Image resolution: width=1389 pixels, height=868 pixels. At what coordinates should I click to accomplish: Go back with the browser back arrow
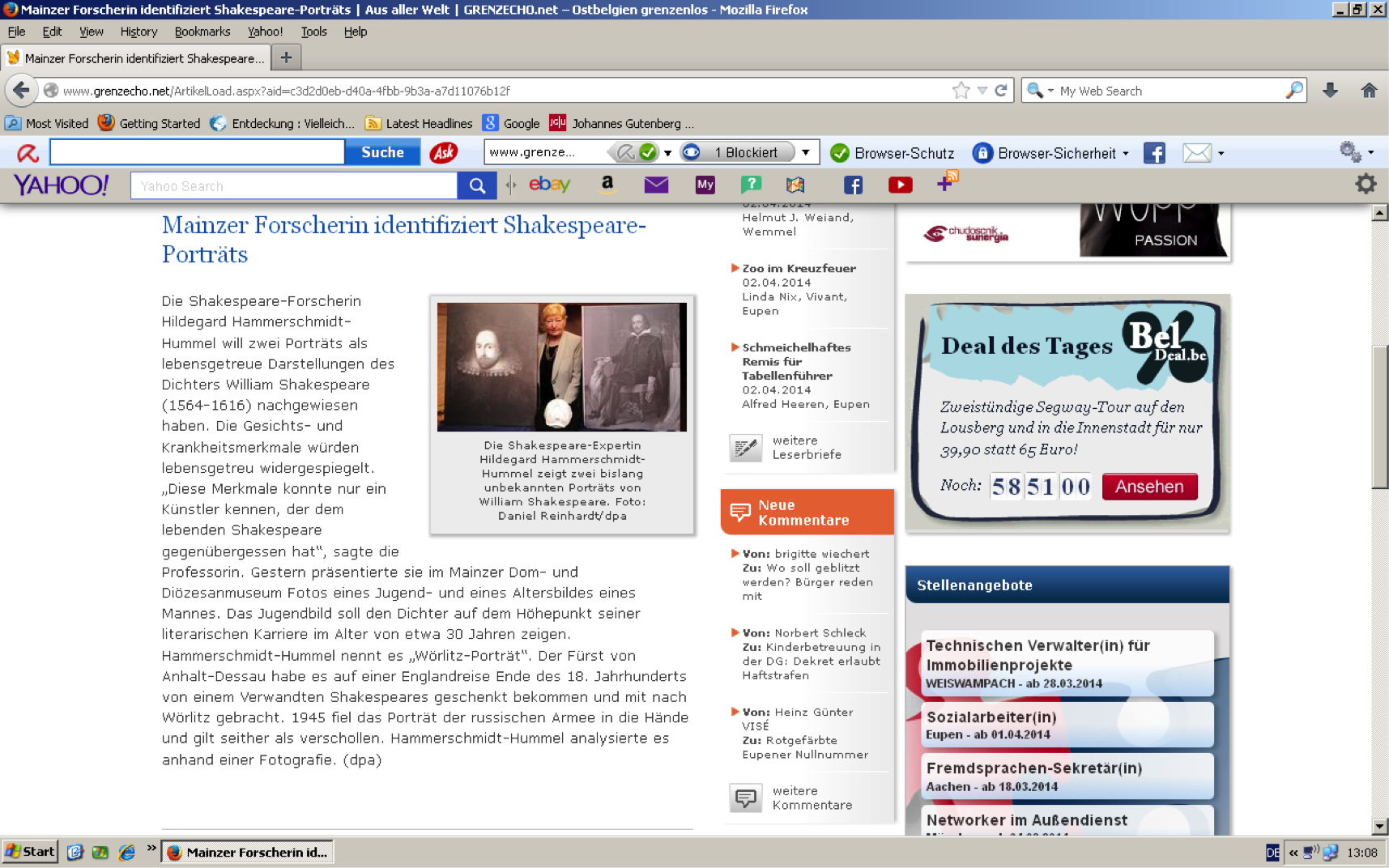21,90
